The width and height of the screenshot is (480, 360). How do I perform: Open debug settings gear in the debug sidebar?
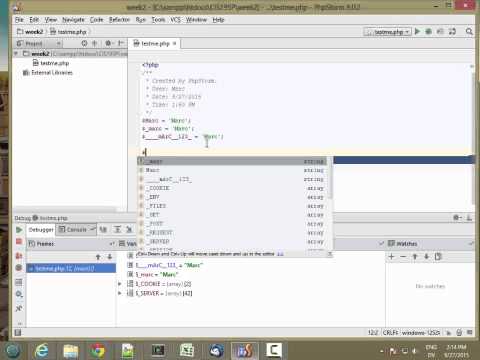click(x=19, y=294)
